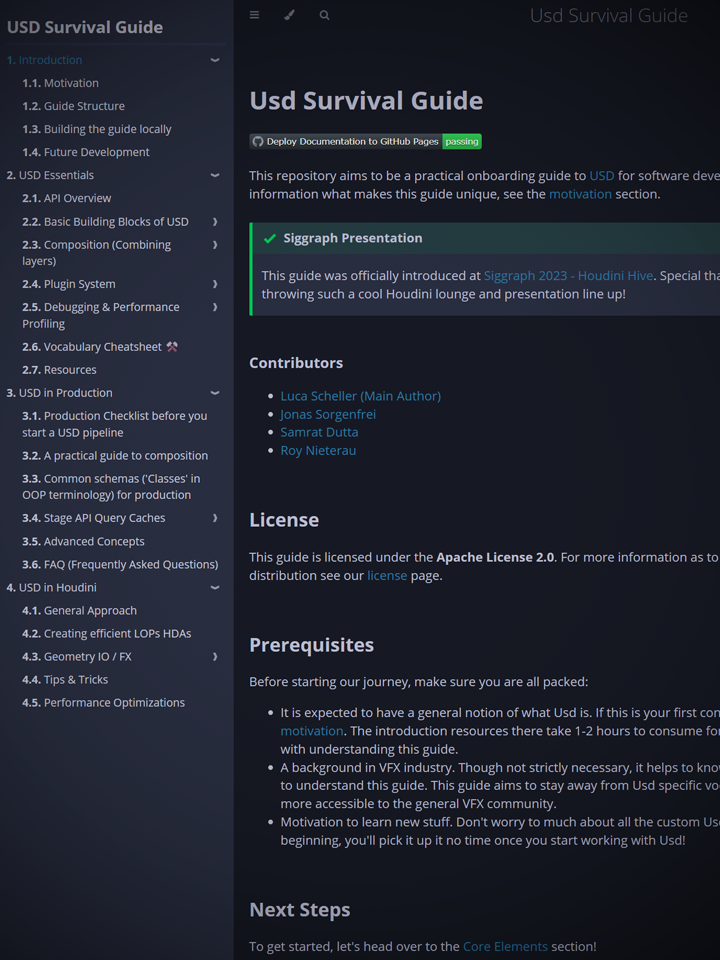This screenshot has width=720, height=960.
Task: Open Roy Nieterau contributor link
Action: (318, 451)
